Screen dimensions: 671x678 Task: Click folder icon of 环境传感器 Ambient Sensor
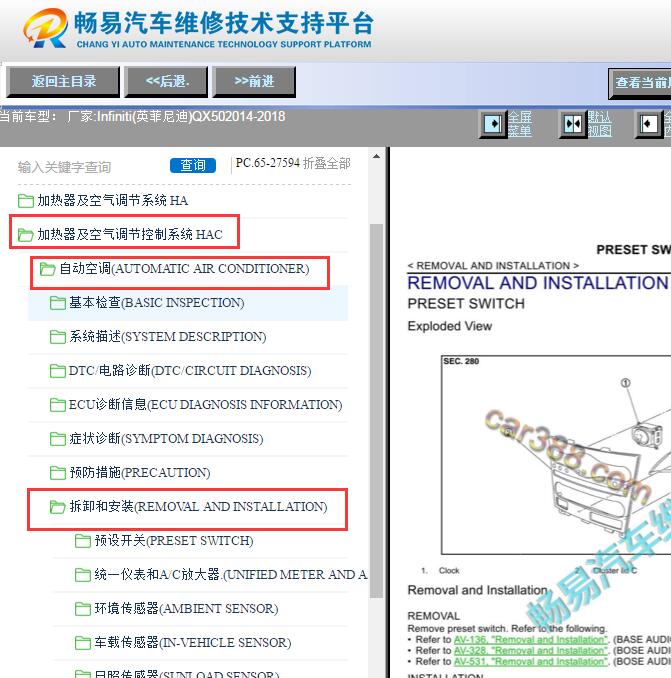point(83,609)
